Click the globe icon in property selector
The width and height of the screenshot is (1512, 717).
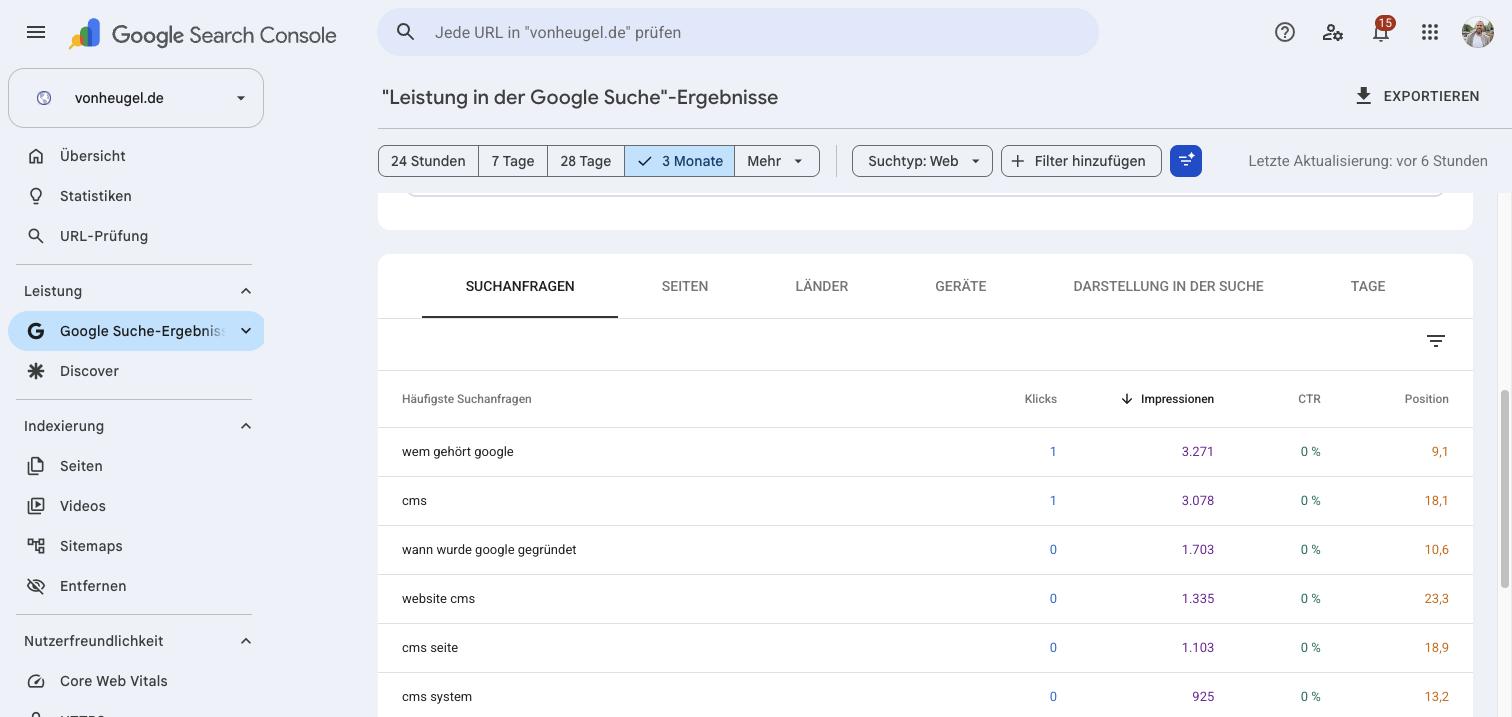coord(44,98)
